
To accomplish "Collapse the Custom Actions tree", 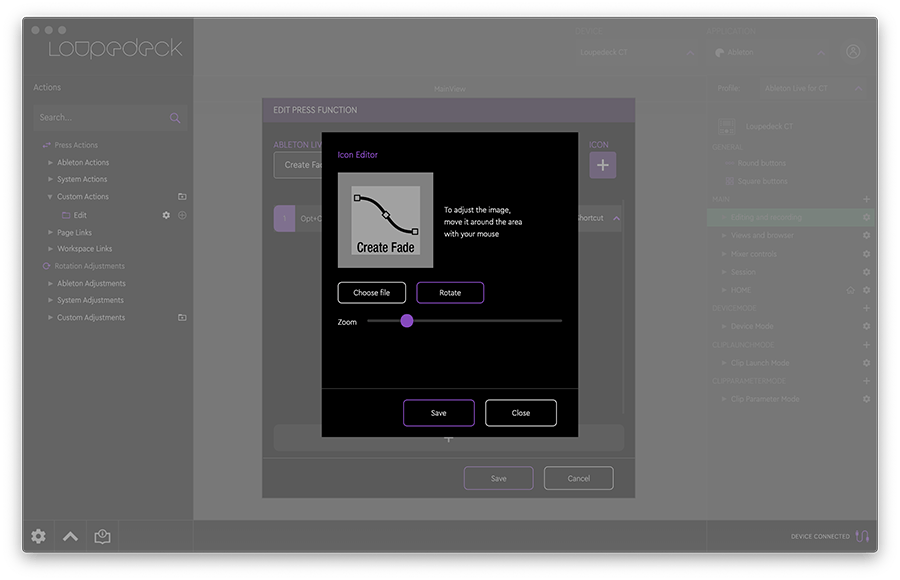I will coord(50,196).
